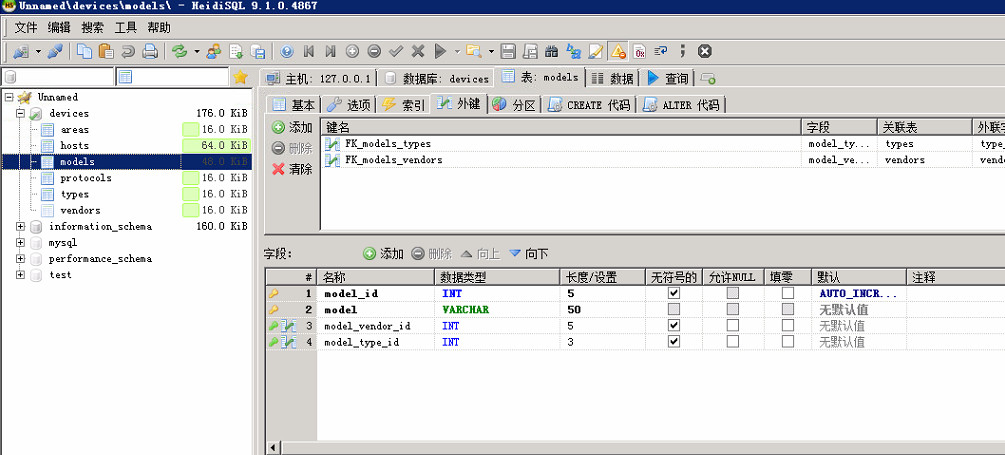Click the round black X toolbar icon
Screen dimensions: 1005x455
click(704, 51)
